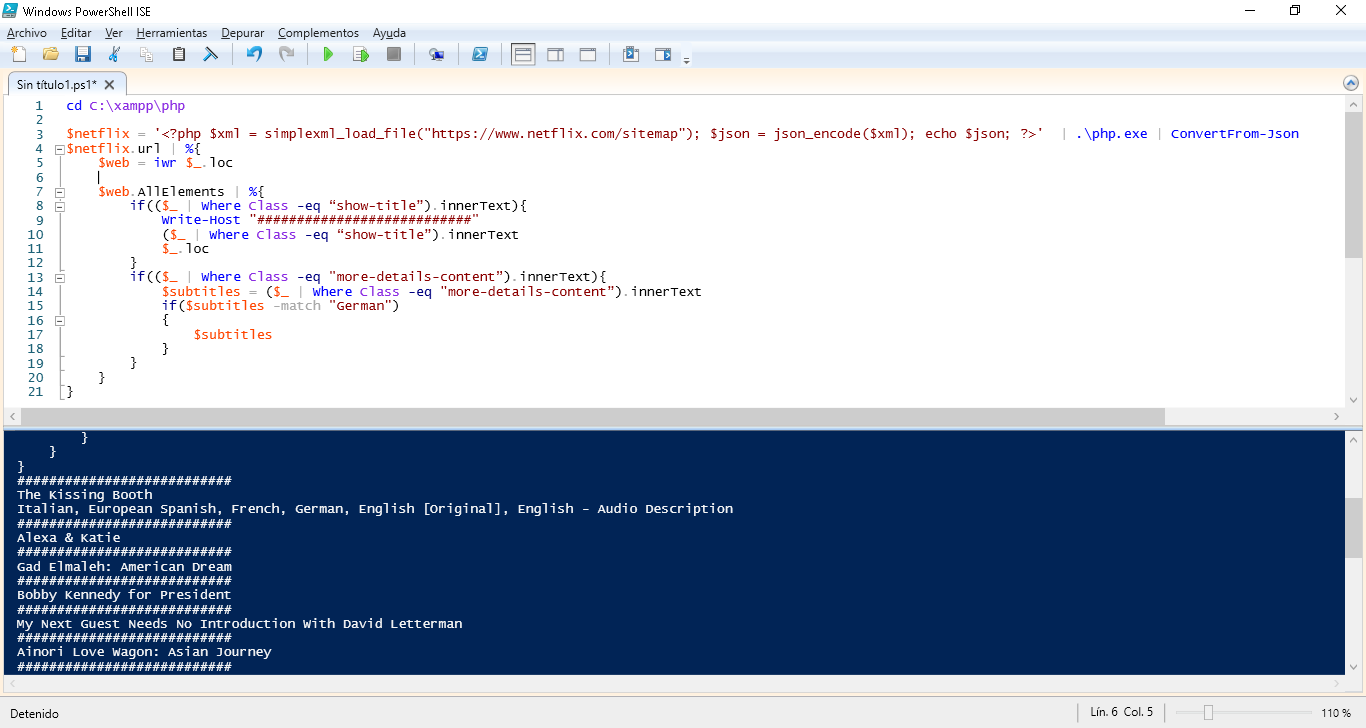
Task: Run the script with the green play icon
Action: tap(328, 54)
